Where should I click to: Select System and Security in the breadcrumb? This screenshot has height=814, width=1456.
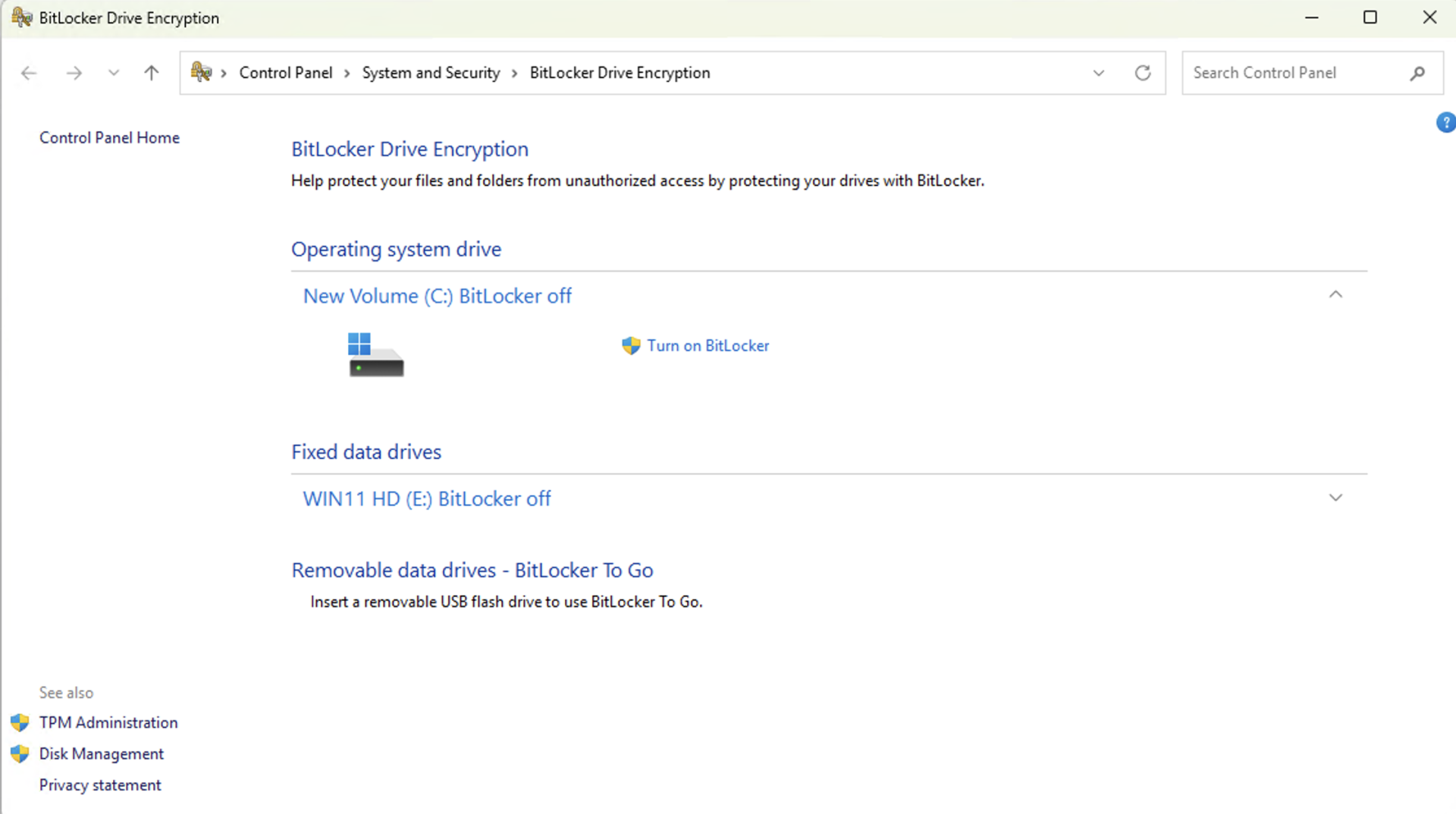click(431, 72)
